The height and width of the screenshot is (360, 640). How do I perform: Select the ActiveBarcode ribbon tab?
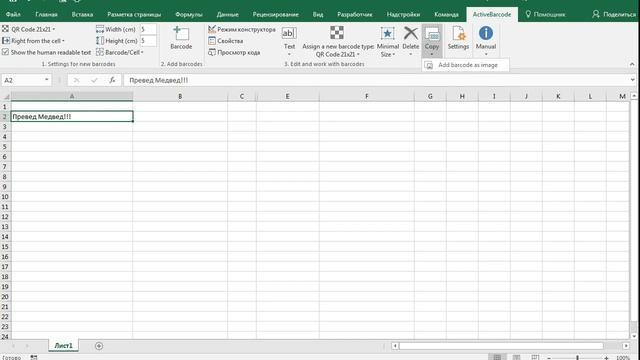491,14
